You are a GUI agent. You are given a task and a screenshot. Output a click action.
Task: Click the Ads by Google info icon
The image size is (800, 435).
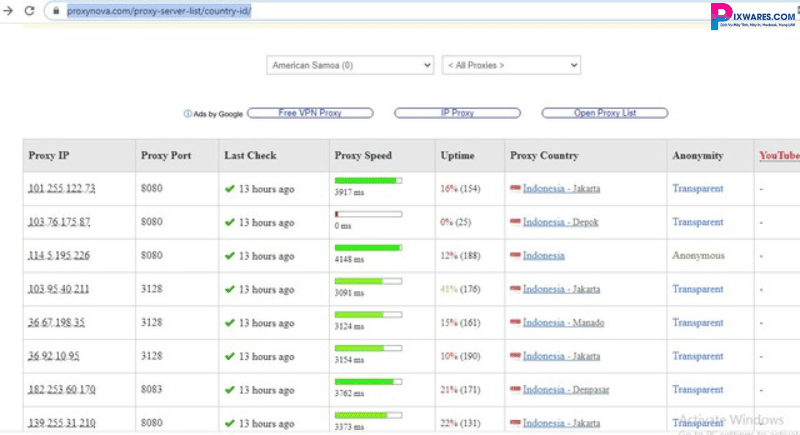187,114
